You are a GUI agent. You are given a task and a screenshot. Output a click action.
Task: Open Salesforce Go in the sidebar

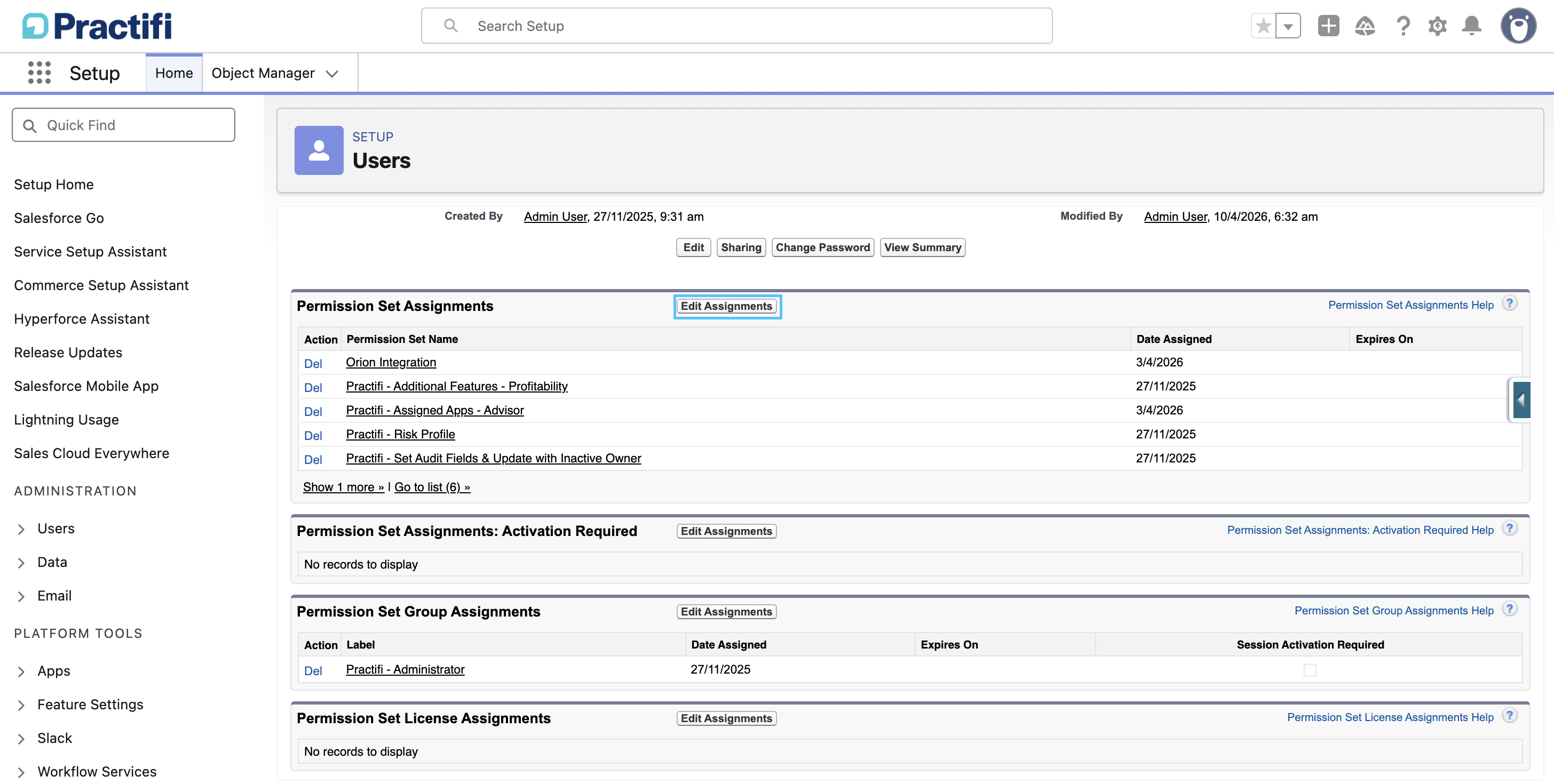point(59,218)
